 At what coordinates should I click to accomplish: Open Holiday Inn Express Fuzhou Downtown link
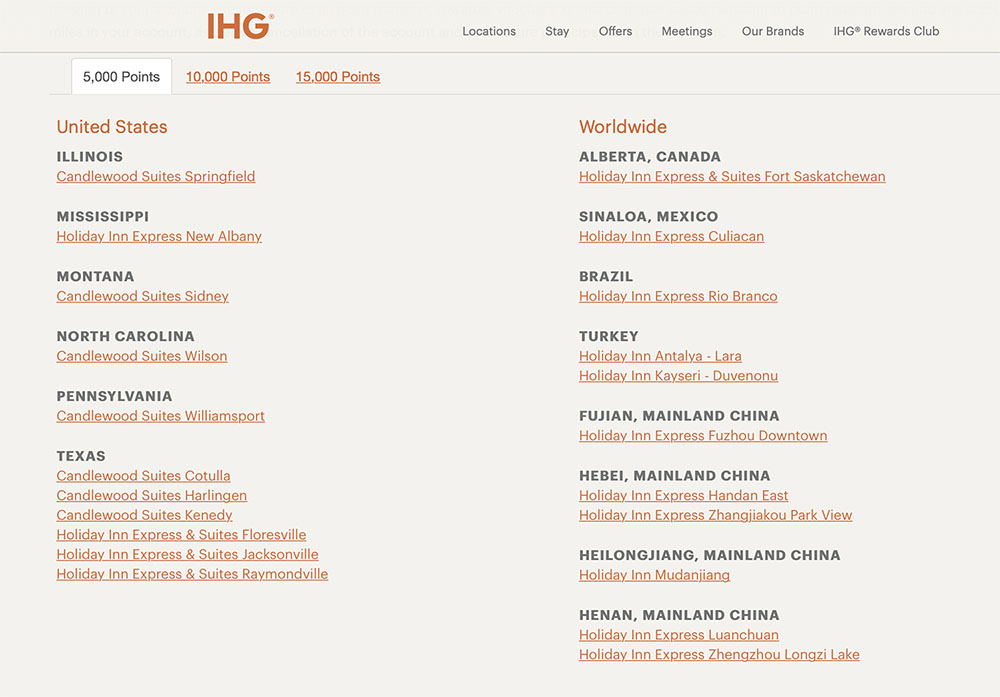(703, 436)
